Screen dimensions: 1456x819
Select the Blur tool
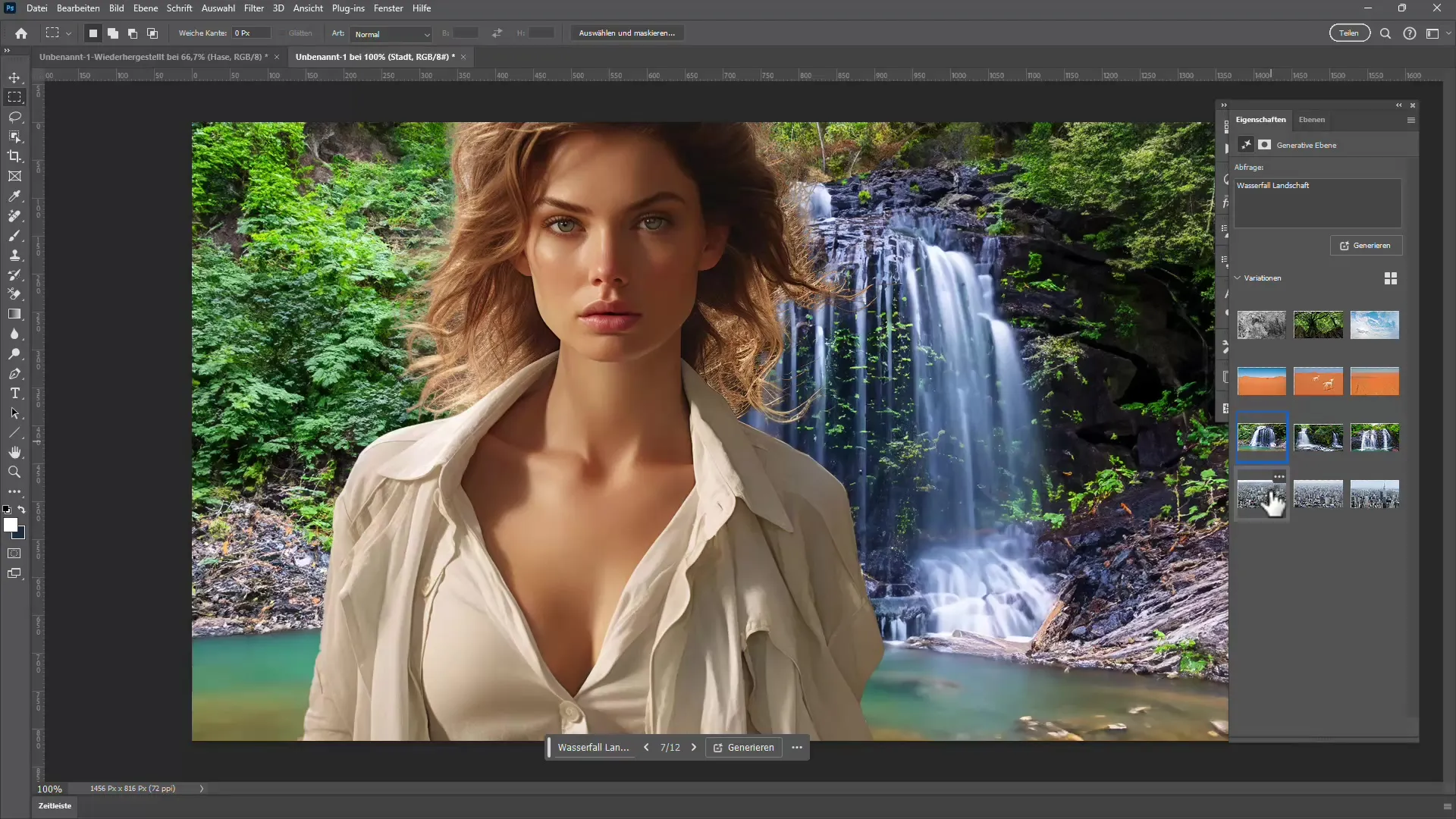14,334
